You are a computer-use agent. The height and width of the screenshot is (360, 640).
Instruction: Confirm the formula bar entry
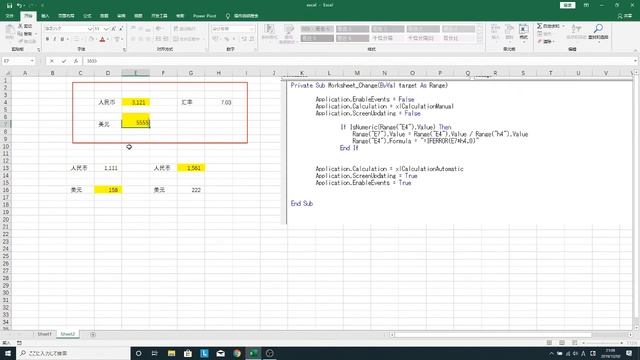(x=64, y=61)
